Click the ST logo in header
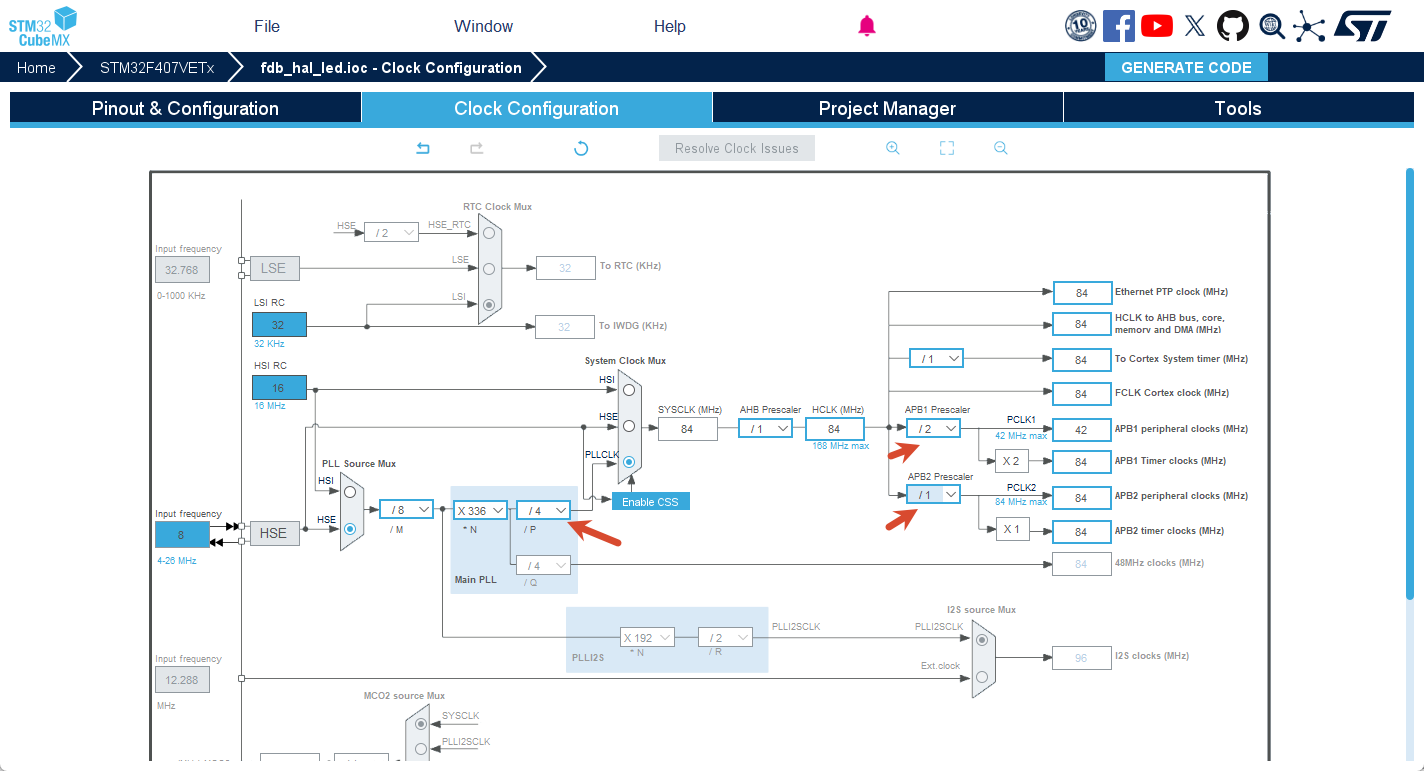The width and height of the screenshot is (1424, 771). pos(1363,26)
